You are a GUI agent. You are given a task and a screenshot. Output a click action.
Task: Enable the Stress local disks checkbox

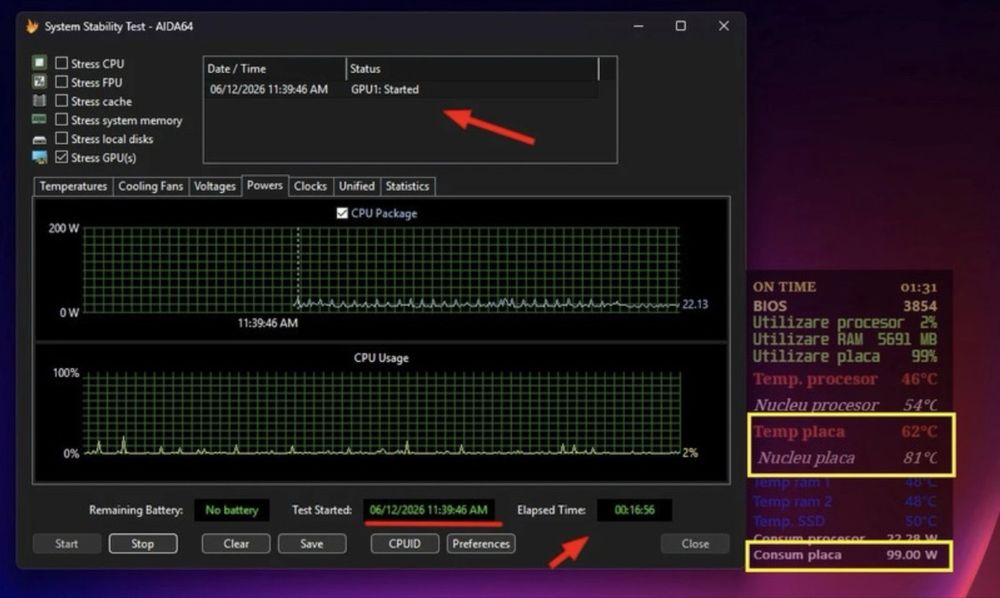pos(61,138)
